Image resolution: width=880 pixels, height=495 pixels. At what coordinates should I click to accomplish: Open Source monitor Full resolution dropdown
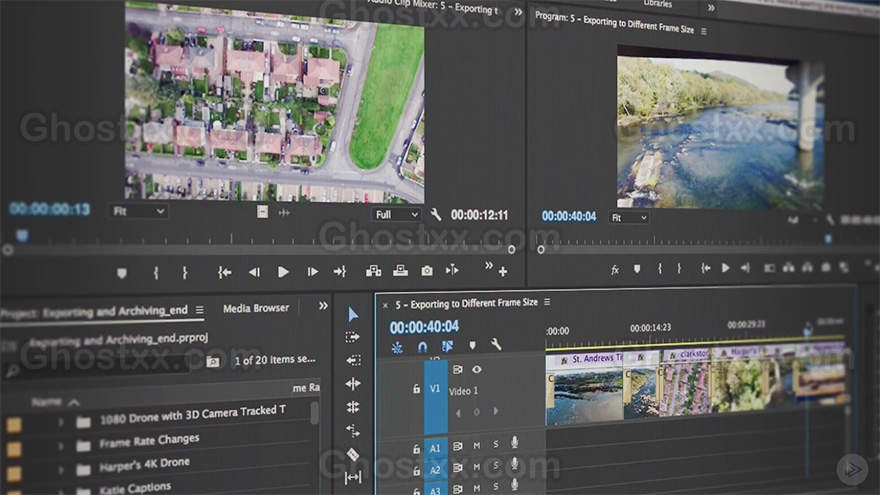[x=396, y=214]
